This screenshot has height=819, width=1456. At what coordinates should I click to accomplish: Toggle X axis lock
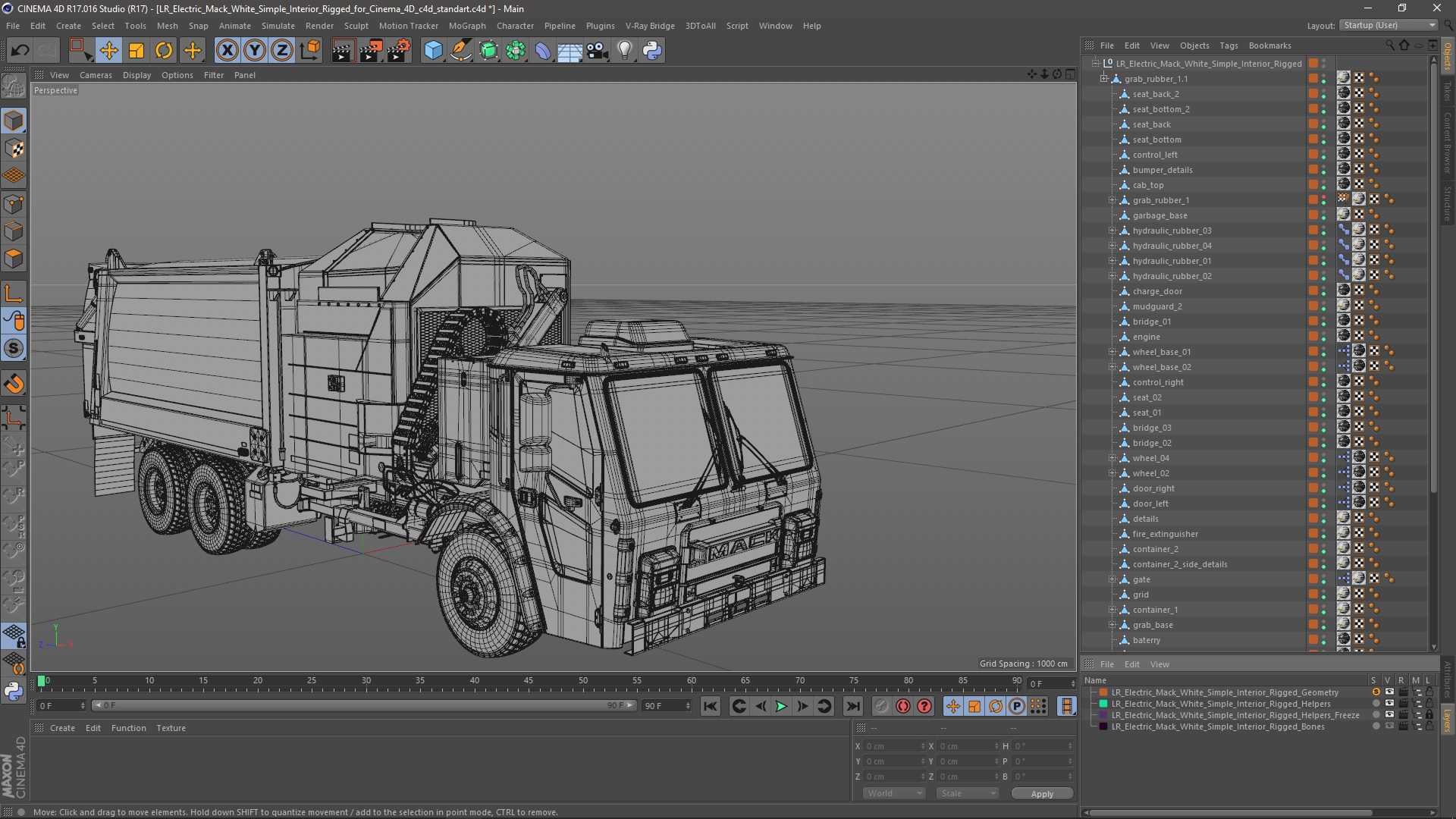(227, 51)
